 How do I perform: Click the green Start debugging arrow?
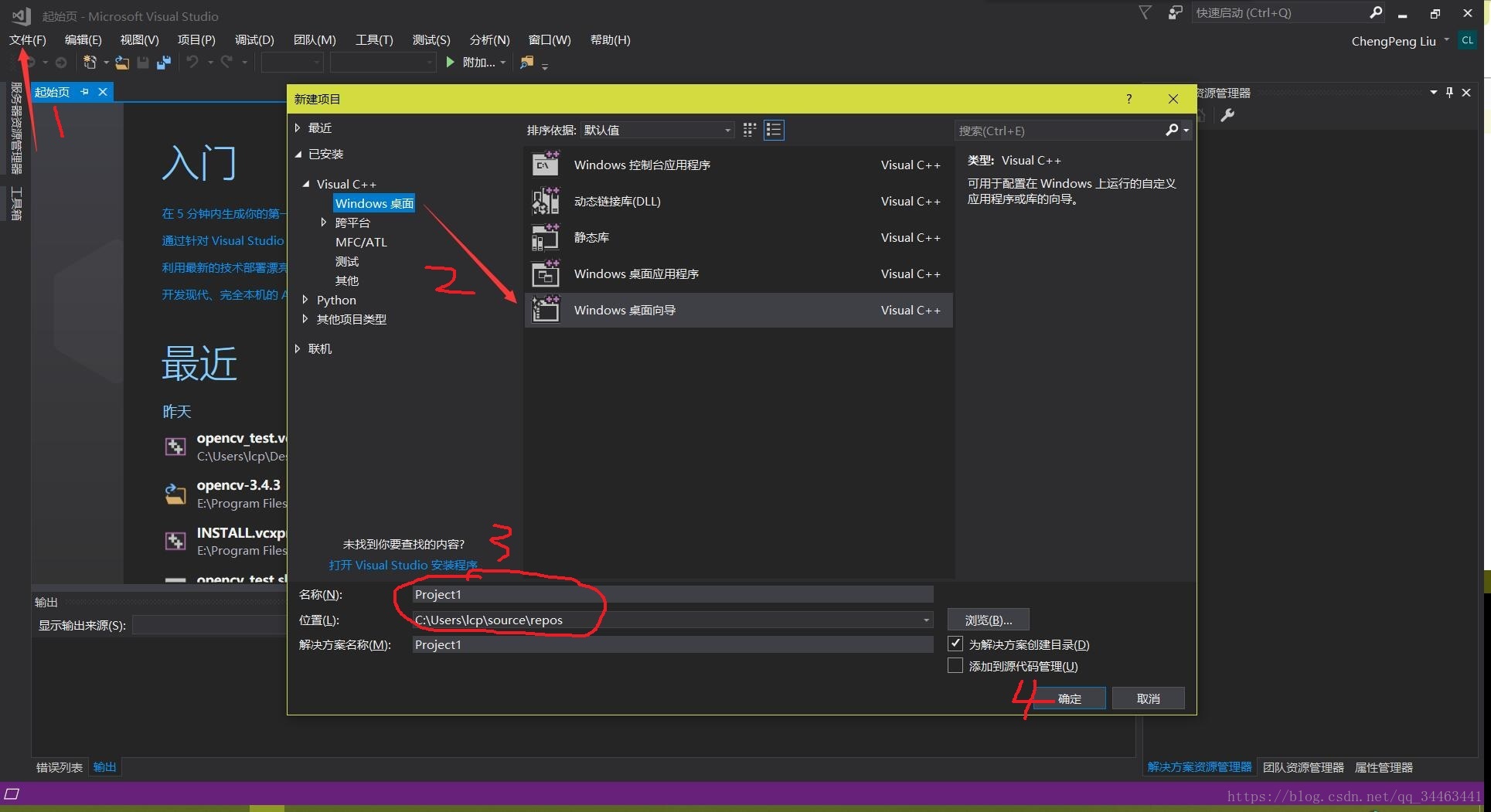pyautogui.click(x=450, y=62)
